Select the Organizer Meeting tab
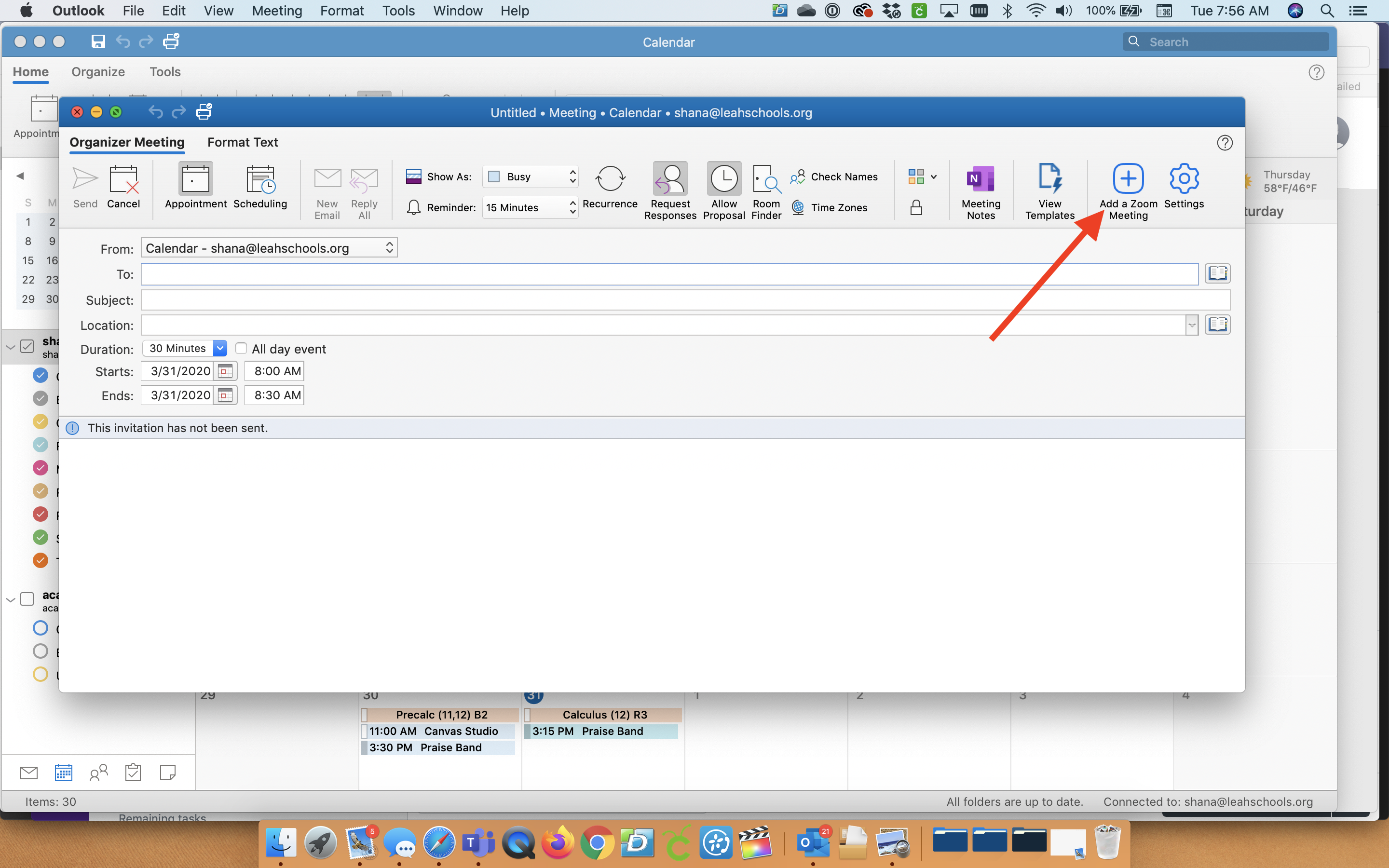Image resolution: width=1389 pixels, height=868 pixels. tap(128, 141)
